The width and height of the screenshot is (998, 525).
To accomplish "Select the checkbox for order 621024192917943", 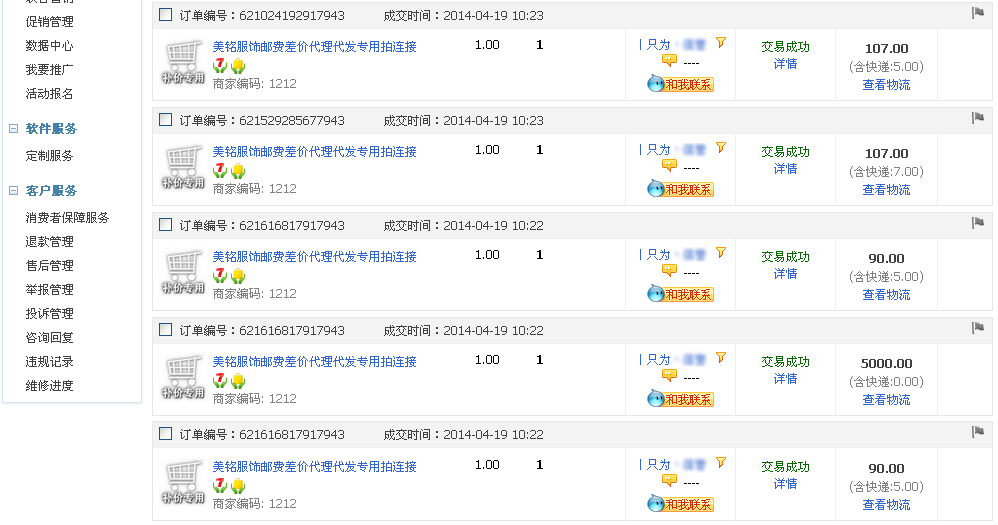I will [166, 15].
